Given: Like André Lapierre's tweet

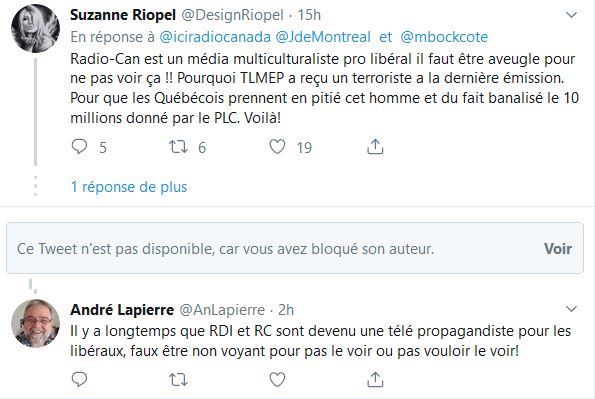Looking at the screenshot, I should [x=277, y=379].
